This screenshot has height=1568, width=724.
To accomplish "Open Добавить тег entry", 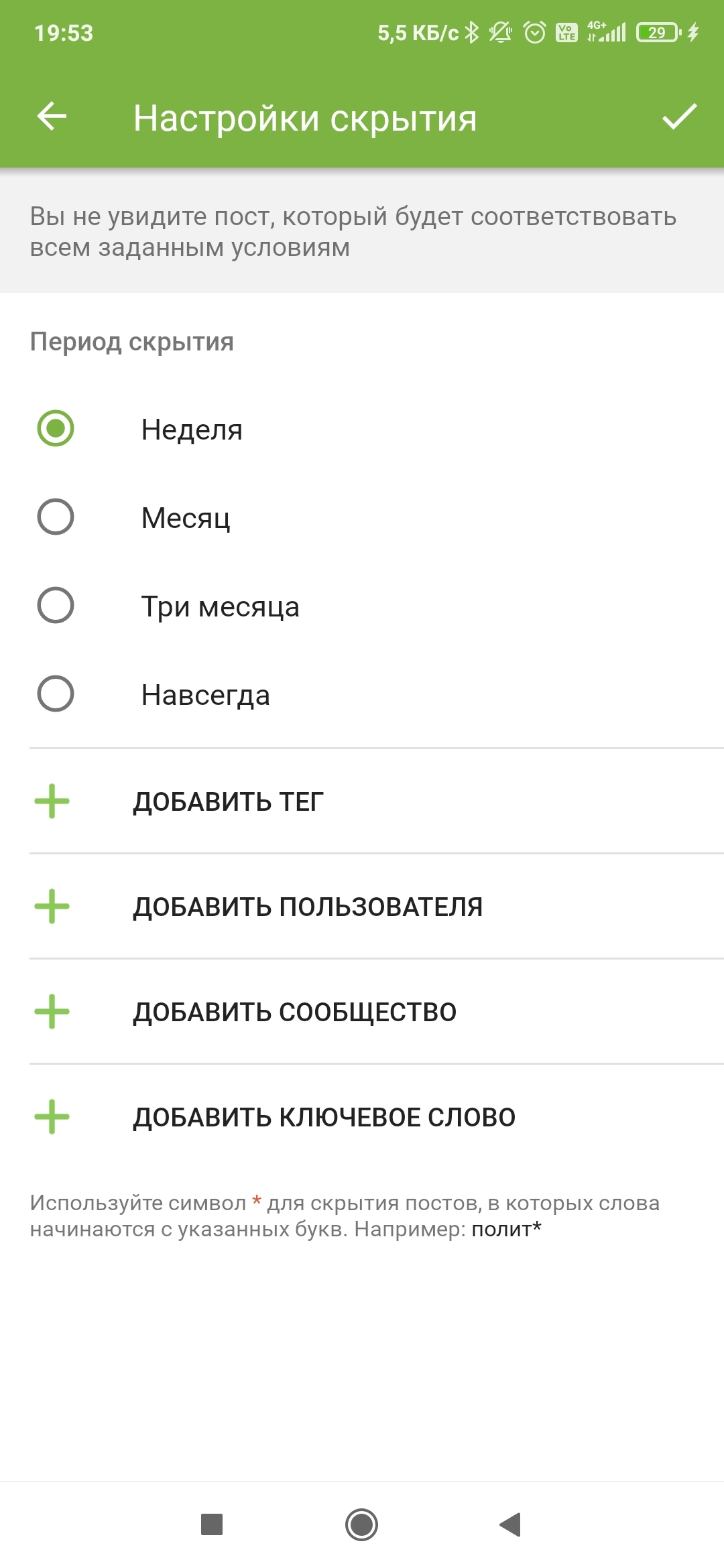I will (x=228, y=802).
